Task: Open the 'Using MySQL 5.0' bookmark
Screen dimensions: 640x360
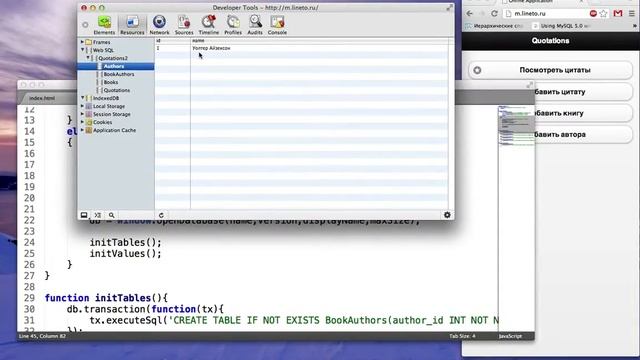Action: (x=562, y=26)
